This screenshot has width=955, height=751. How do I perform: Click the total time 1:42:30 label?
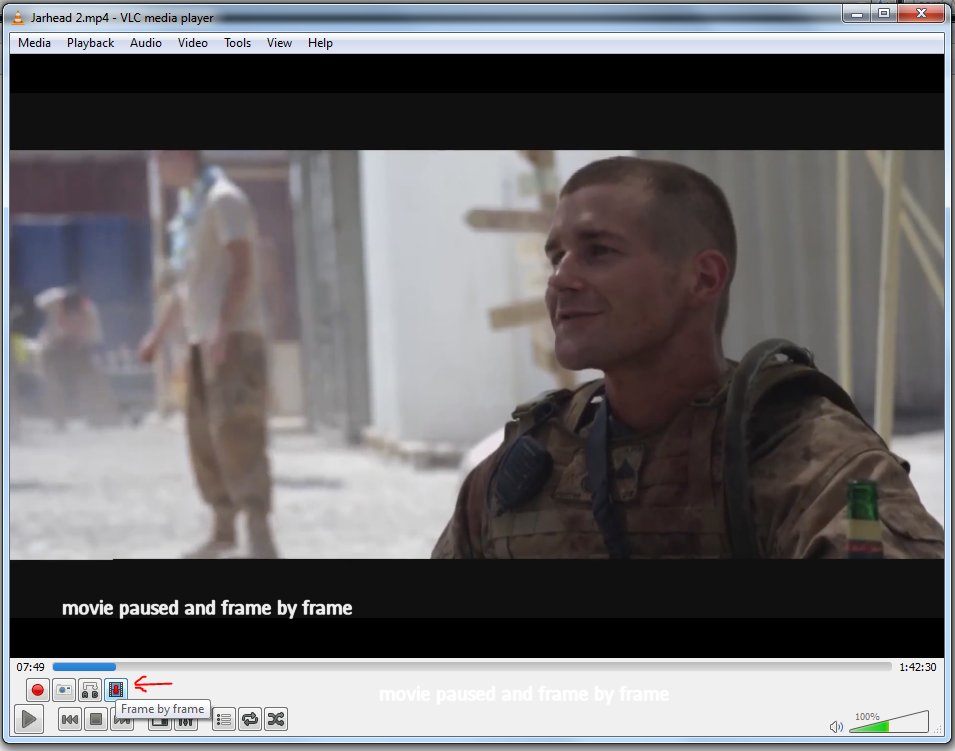pos(917,667)
